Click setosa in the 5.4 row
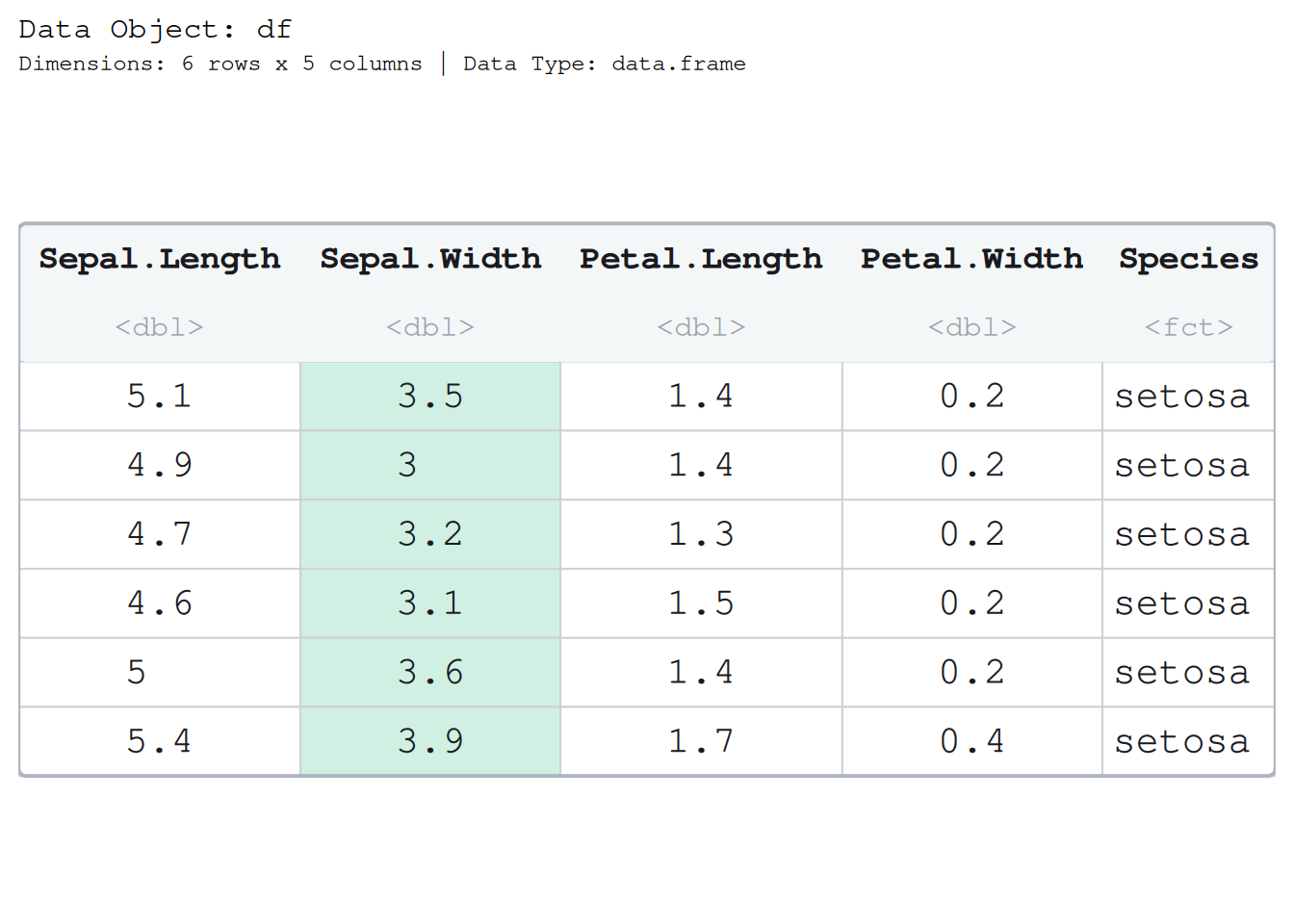Screen dimensions: 1294x924 [x=1188, y=741]
